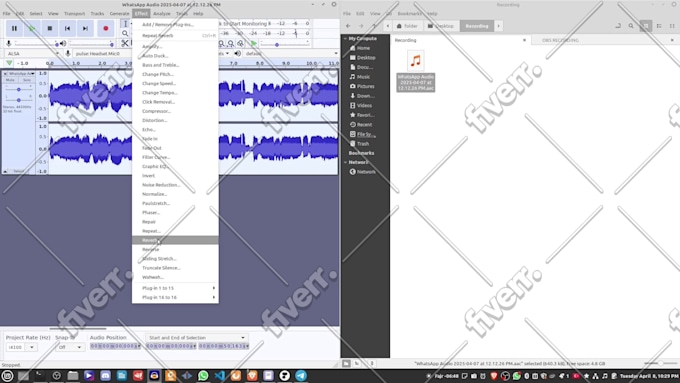
Task: Click the green Play-at-speed icon
Action: pyautogui.click(x=254, y=43)
